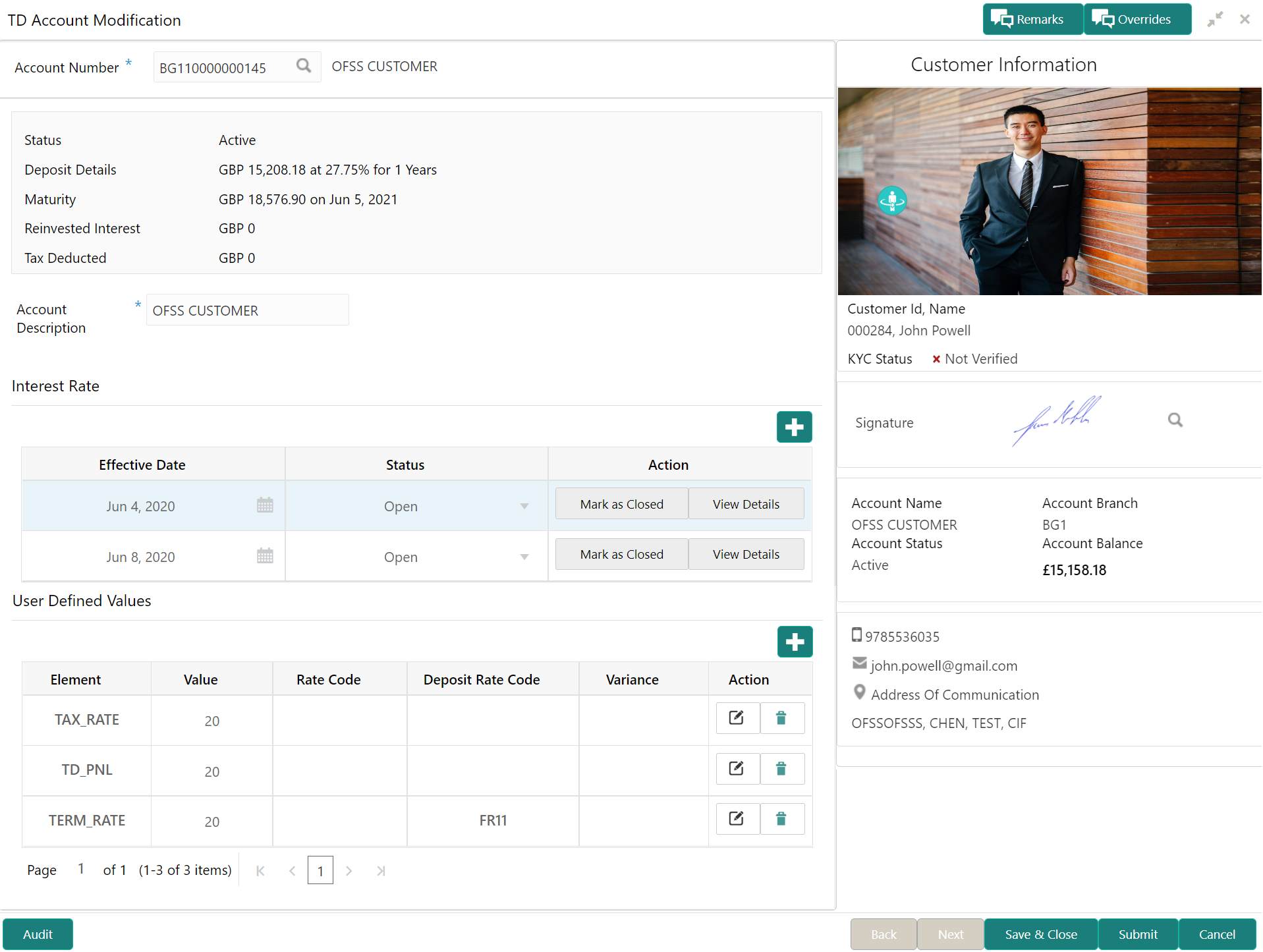Go to first page of user defined values
Viewport: 1263px width, 952px height.
[260, 871]
